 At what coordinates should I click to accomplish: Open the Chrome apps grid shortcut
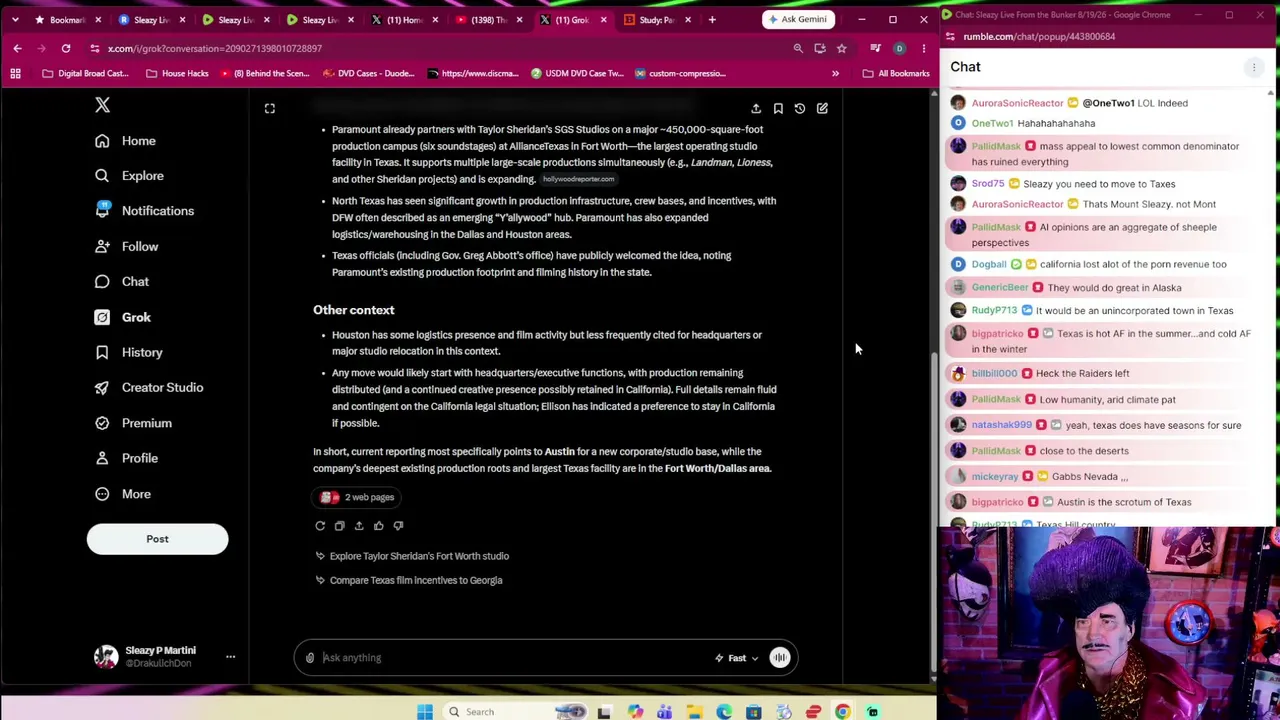15,73
